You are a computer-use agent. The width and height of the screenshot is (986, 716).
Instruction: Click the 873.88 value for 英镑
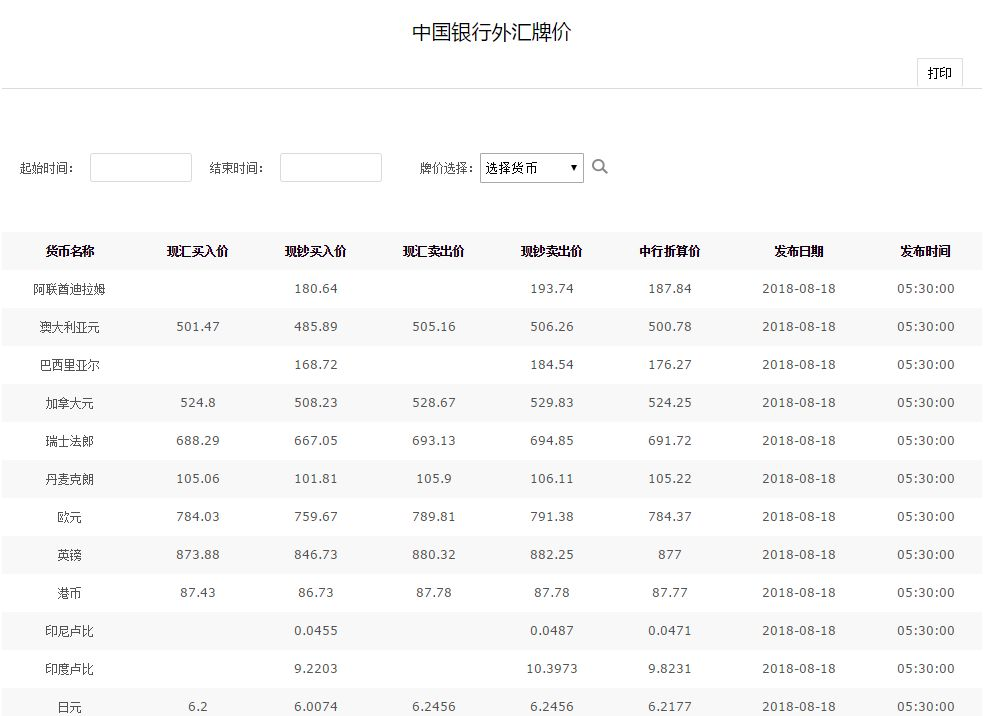[197, 554]
